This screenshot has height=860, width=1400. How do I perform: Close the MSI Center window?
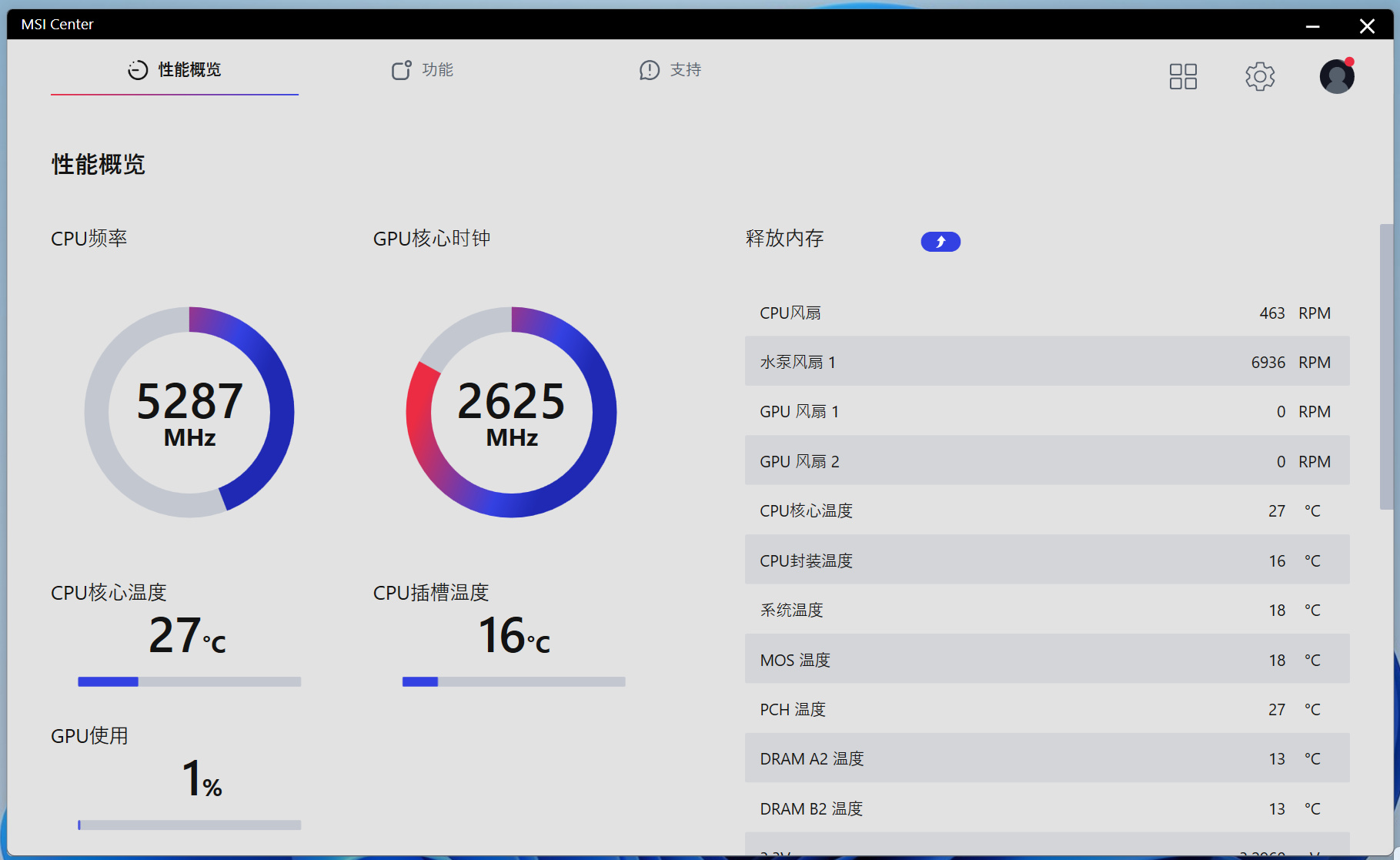pyautogui.click(x=1367, y=25)
